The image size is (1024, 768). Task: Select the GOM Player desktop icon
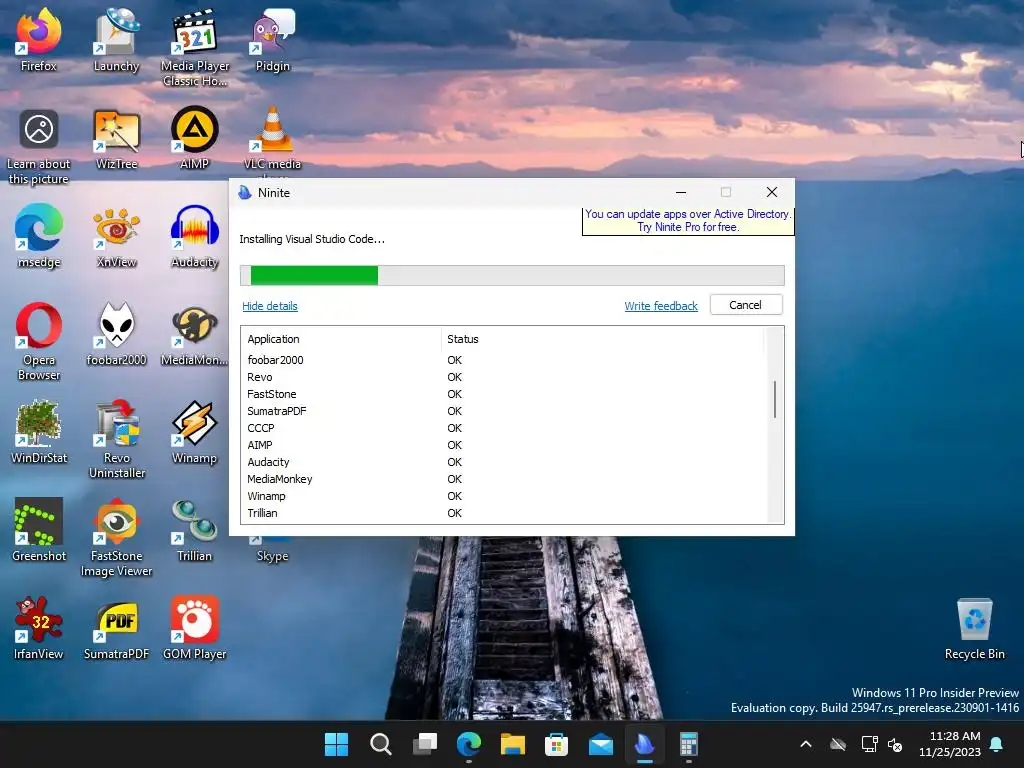pyautogui.click(x=195, y=627)
